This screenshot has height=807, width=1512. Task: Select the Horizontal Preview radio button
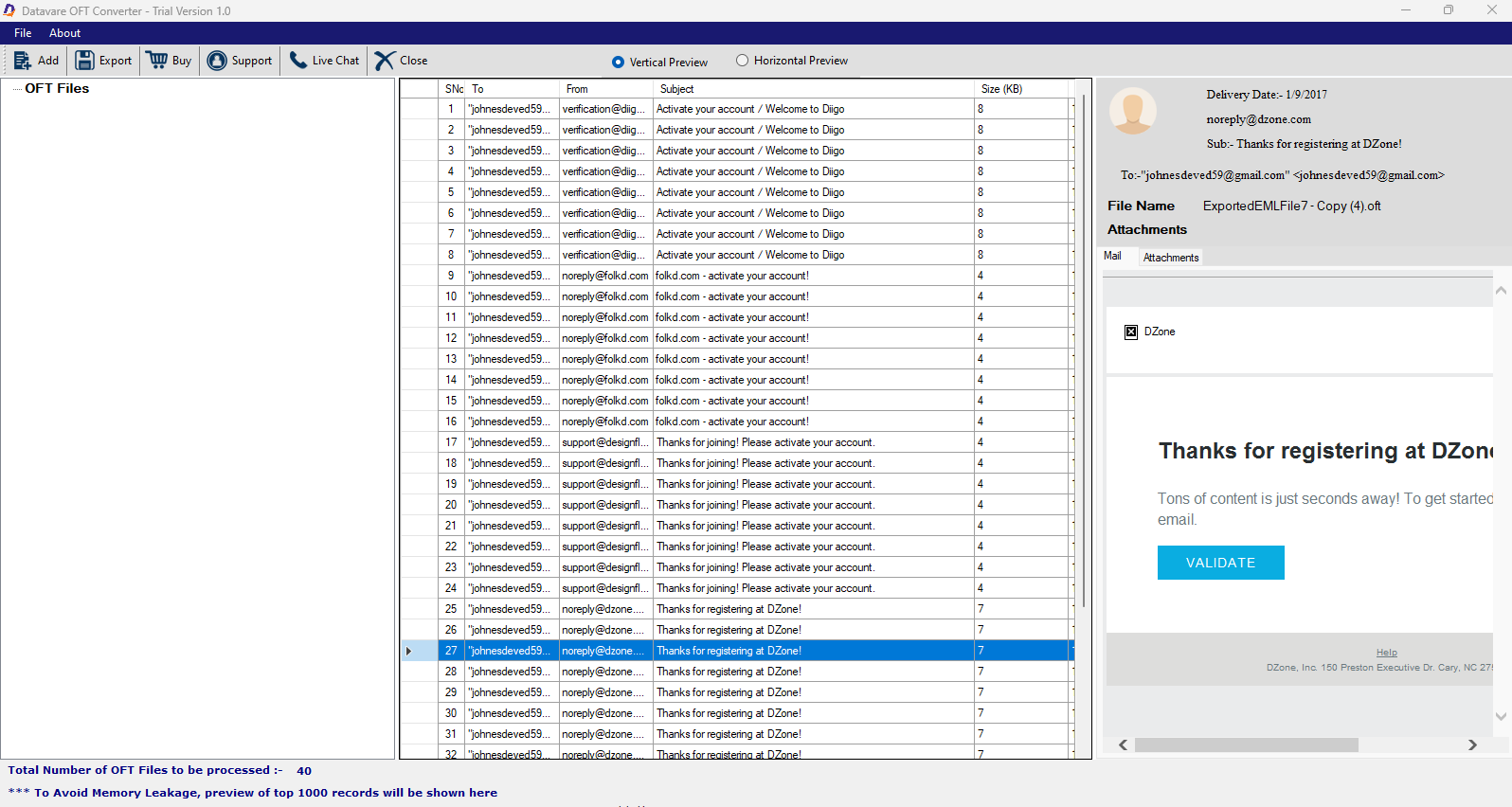pyautogui.click(x=743, y=61)
